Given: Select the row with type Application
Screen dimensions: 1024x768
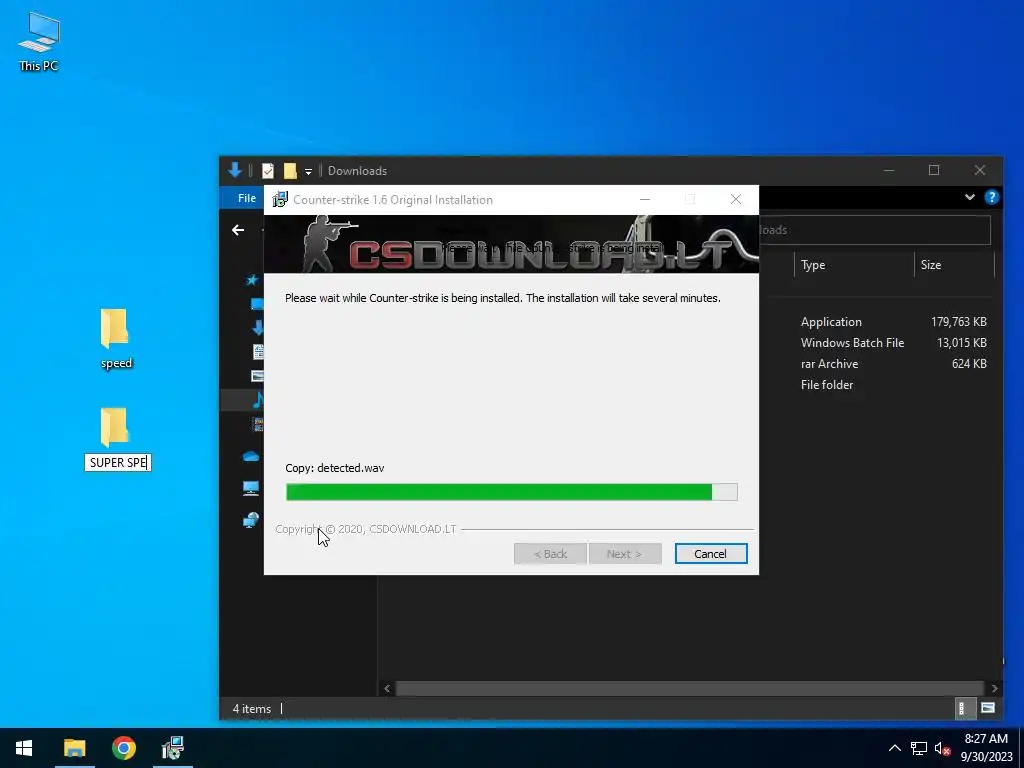Looking at the screenshot, I should [831, 322].
